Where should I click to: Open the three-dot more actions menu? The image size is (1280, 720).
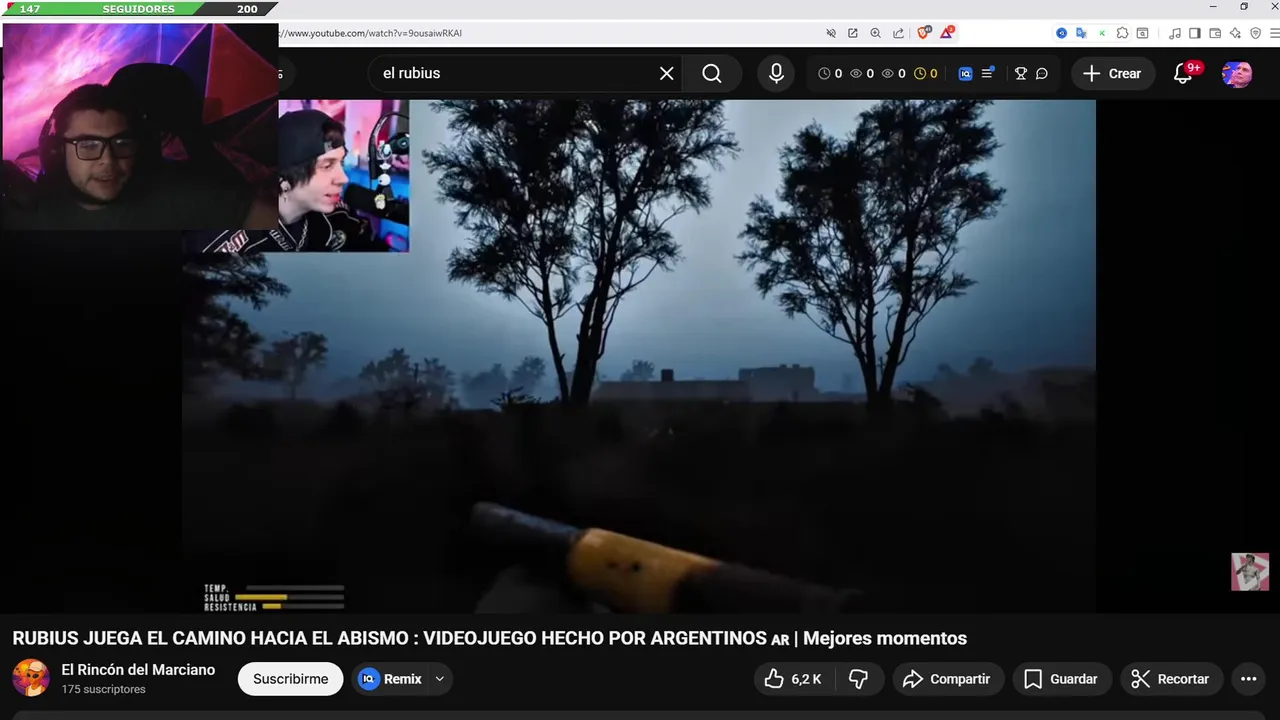tap(1248, 679)
